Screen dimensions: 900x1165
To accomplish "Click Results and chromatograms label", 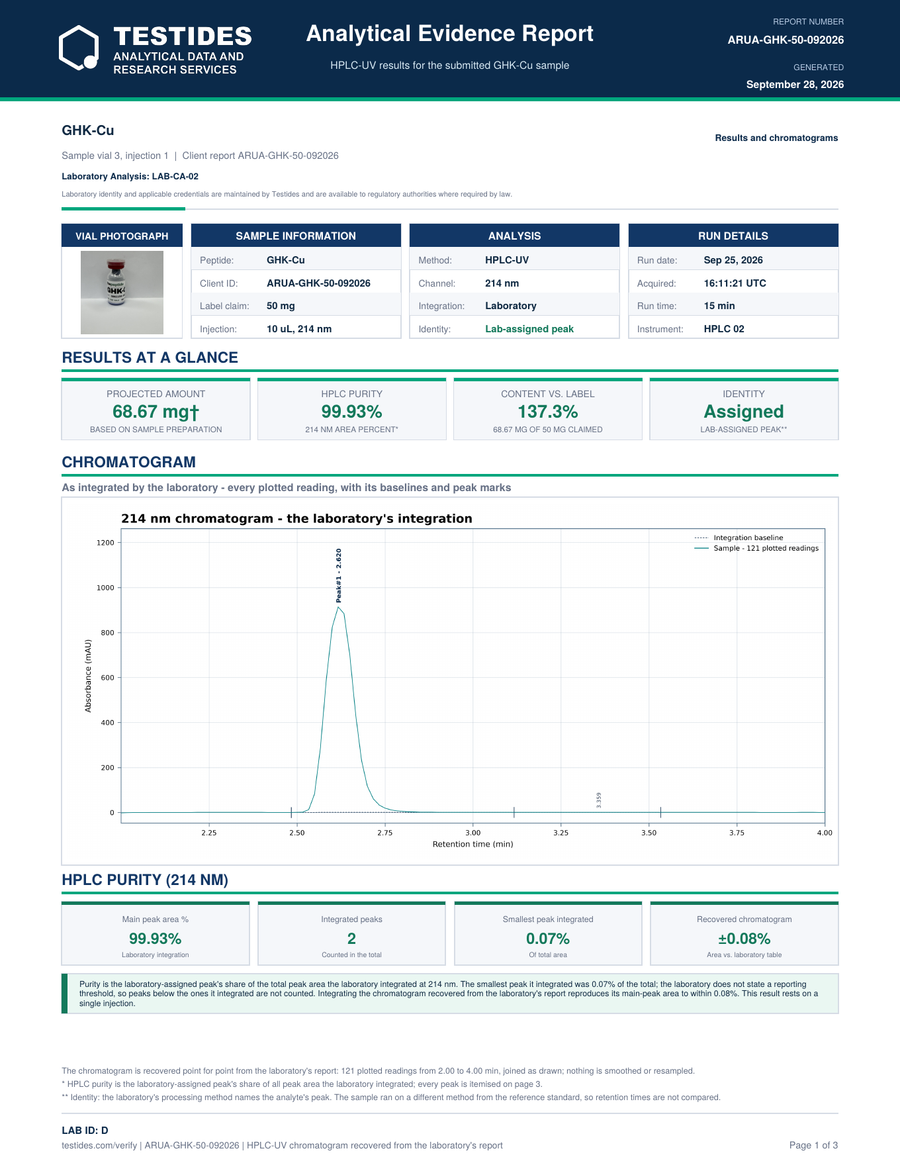I will [776, 137].
